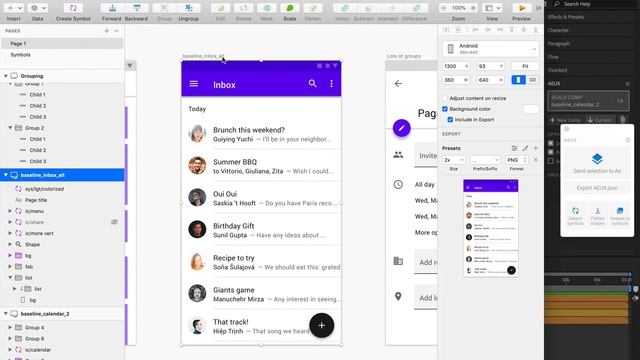Move layer Forward using toolbar icon

(112, 8)
